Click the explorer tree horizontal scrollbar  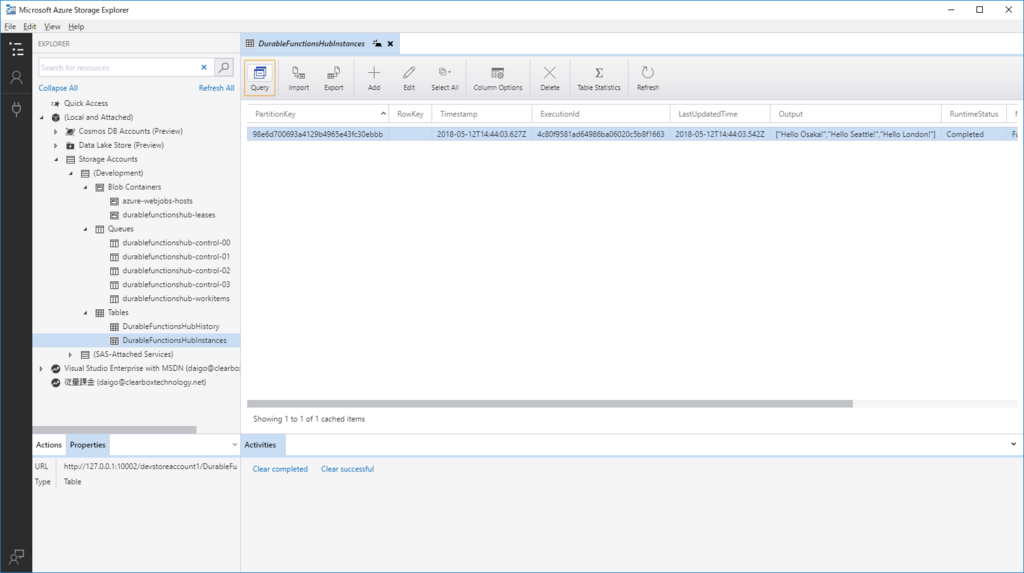(114, 430)
